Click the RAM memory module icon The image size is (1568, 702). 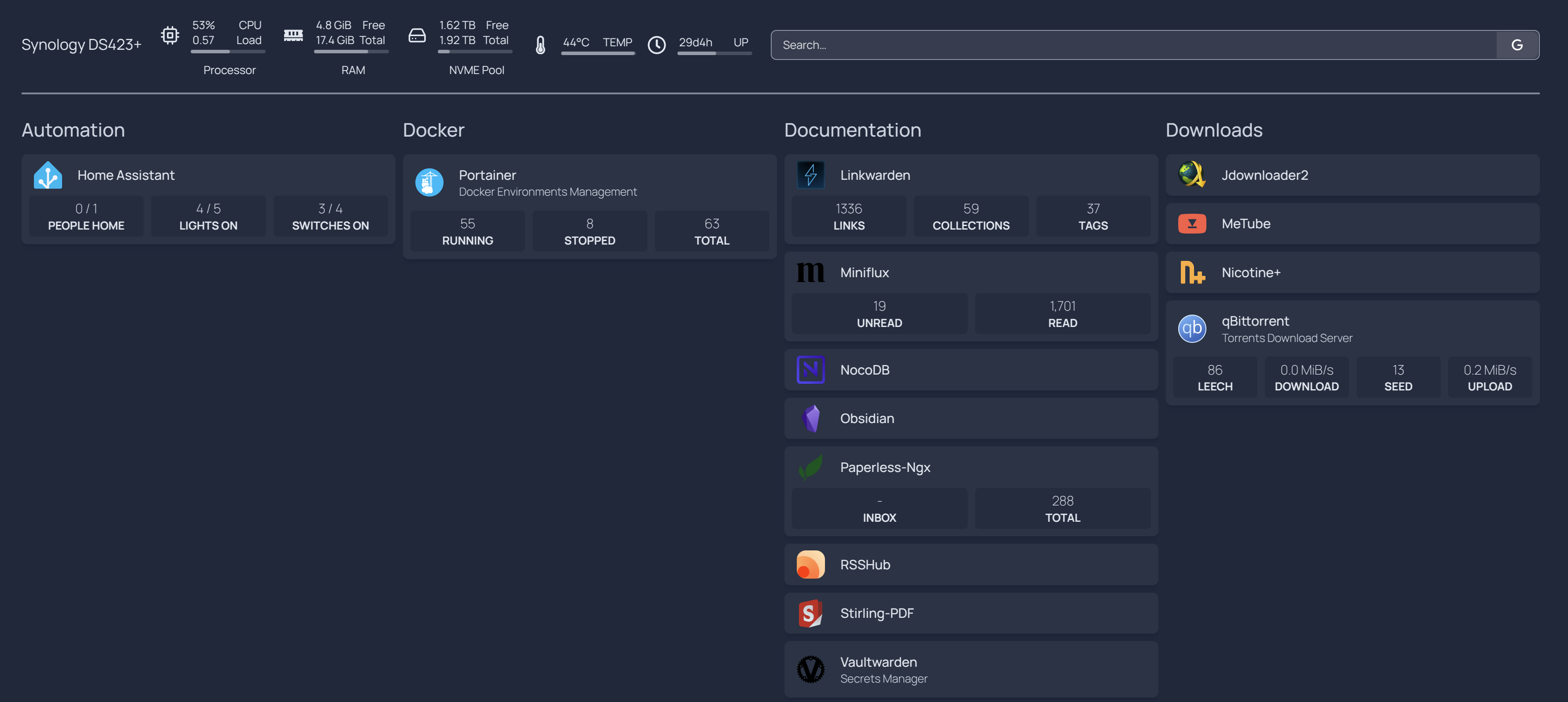pyautogui.click(x=293, y=35)
